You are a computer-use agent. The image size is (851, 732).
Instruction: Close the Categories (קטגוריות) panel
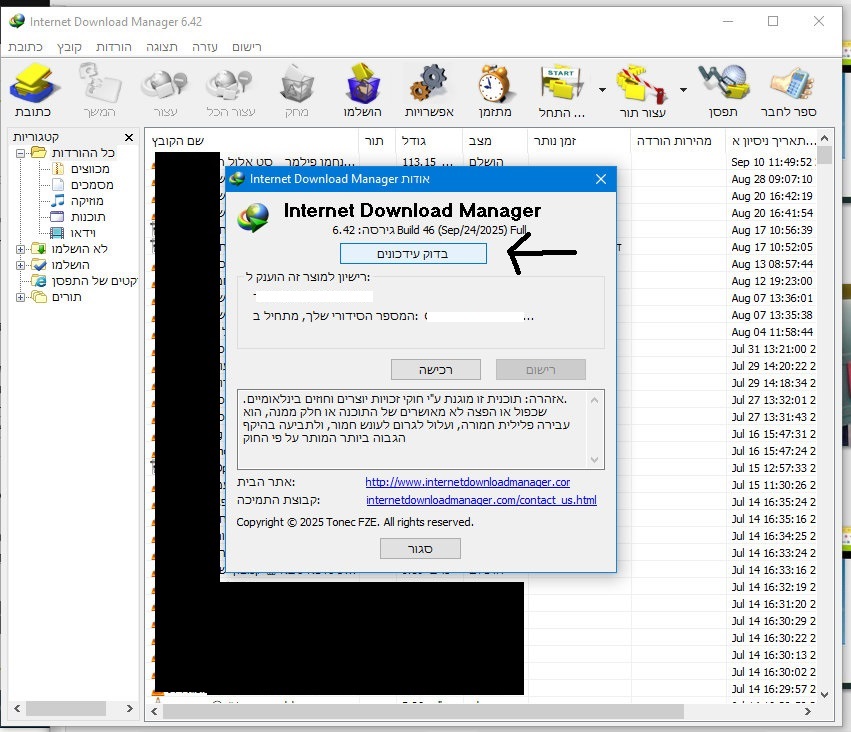[x=129, y=137]
